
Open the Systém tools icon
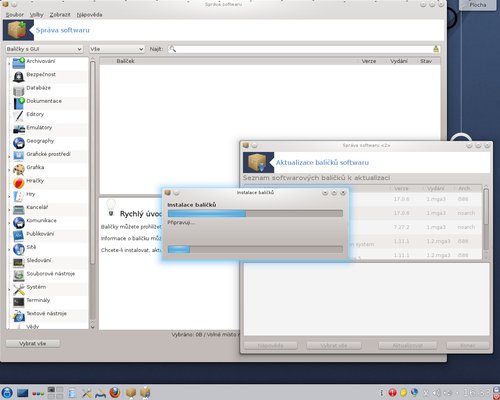[x=19, y=289]
